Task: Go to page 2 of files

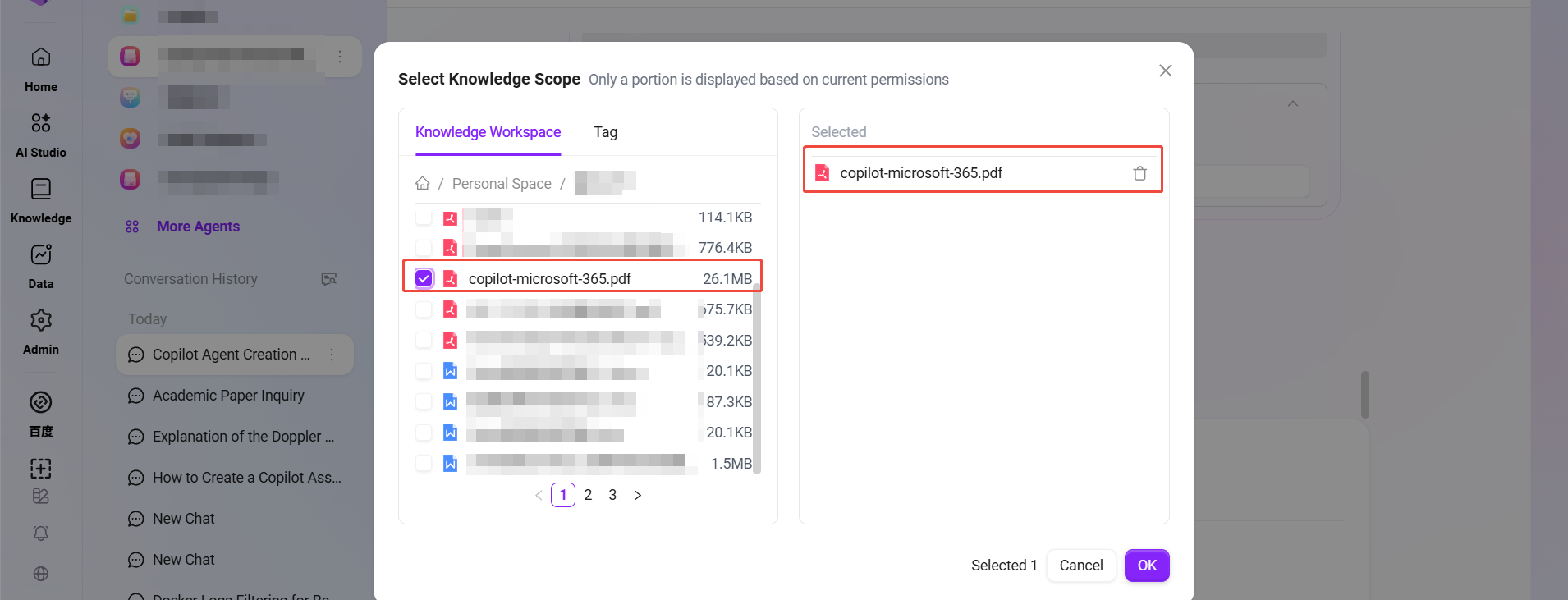Action: 588,495
